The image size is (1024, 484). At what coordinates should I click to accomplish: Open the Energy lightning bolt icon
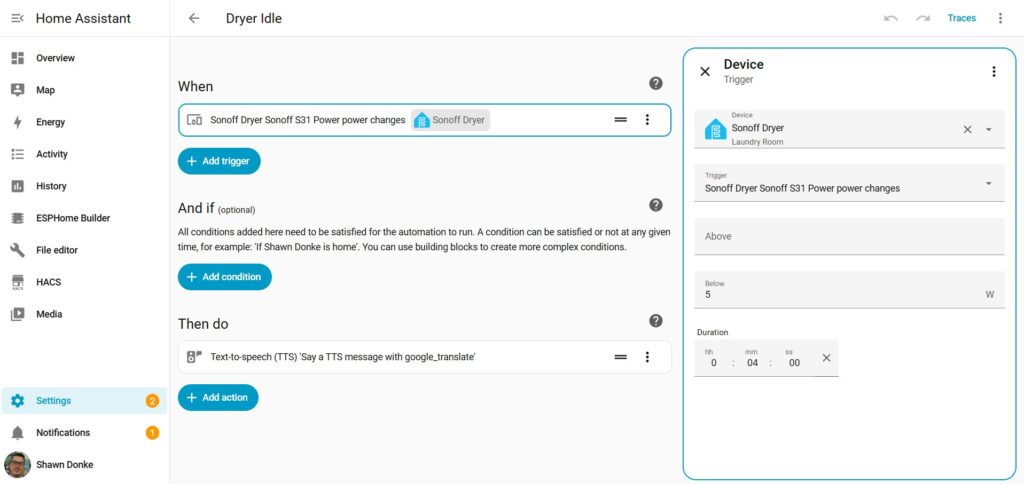coord(18,122)
